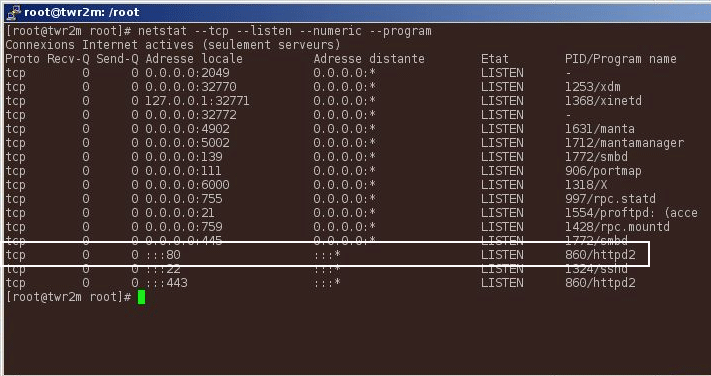Click the highlighted 860/httpd2 entry on port 80
711x376 pixels.
(x=600, y=255)
